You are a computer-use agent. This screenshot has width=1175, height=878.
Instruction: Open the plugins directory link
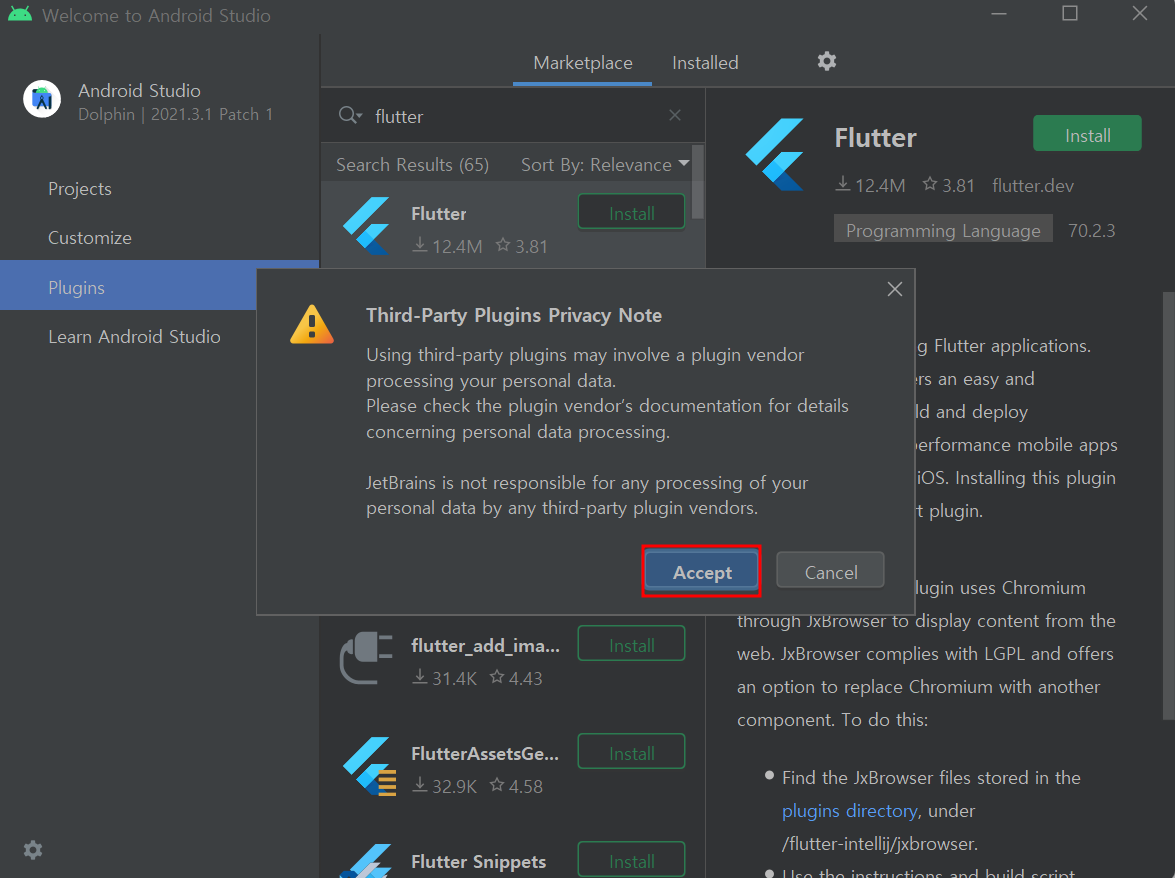[849, 811]
